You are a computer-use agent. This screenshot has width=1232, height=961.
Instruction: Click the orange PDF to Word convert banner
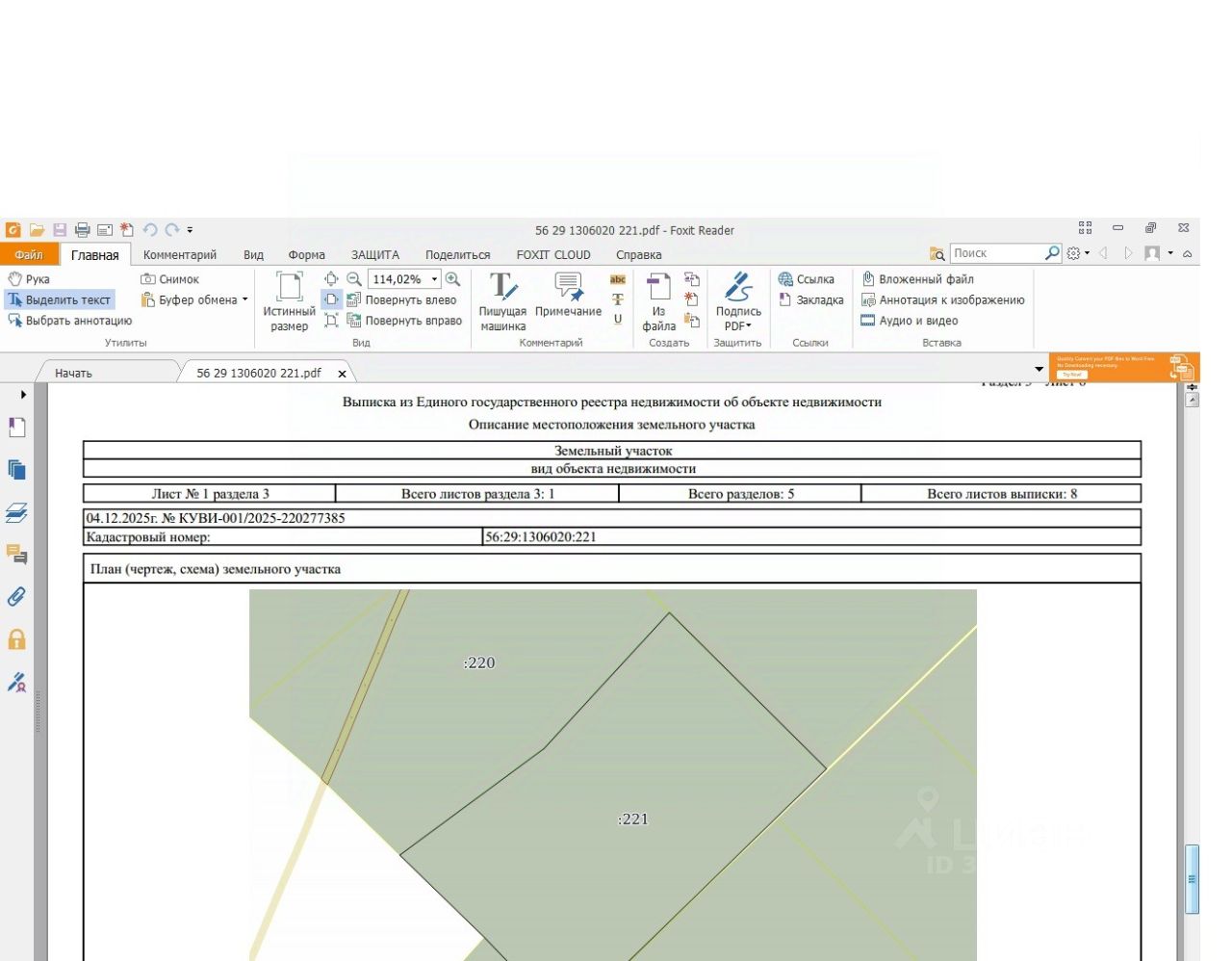click(1124, 367)
